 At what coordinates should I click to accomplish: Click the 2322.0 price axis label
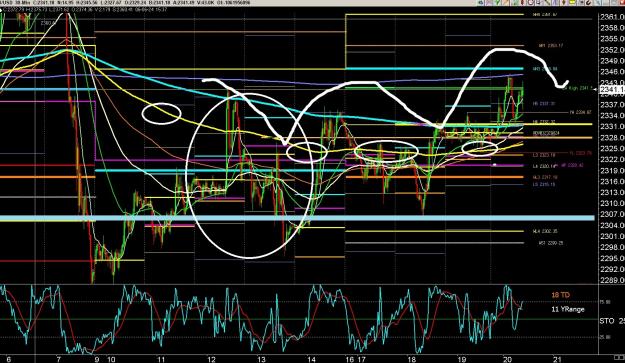point(613,160)
